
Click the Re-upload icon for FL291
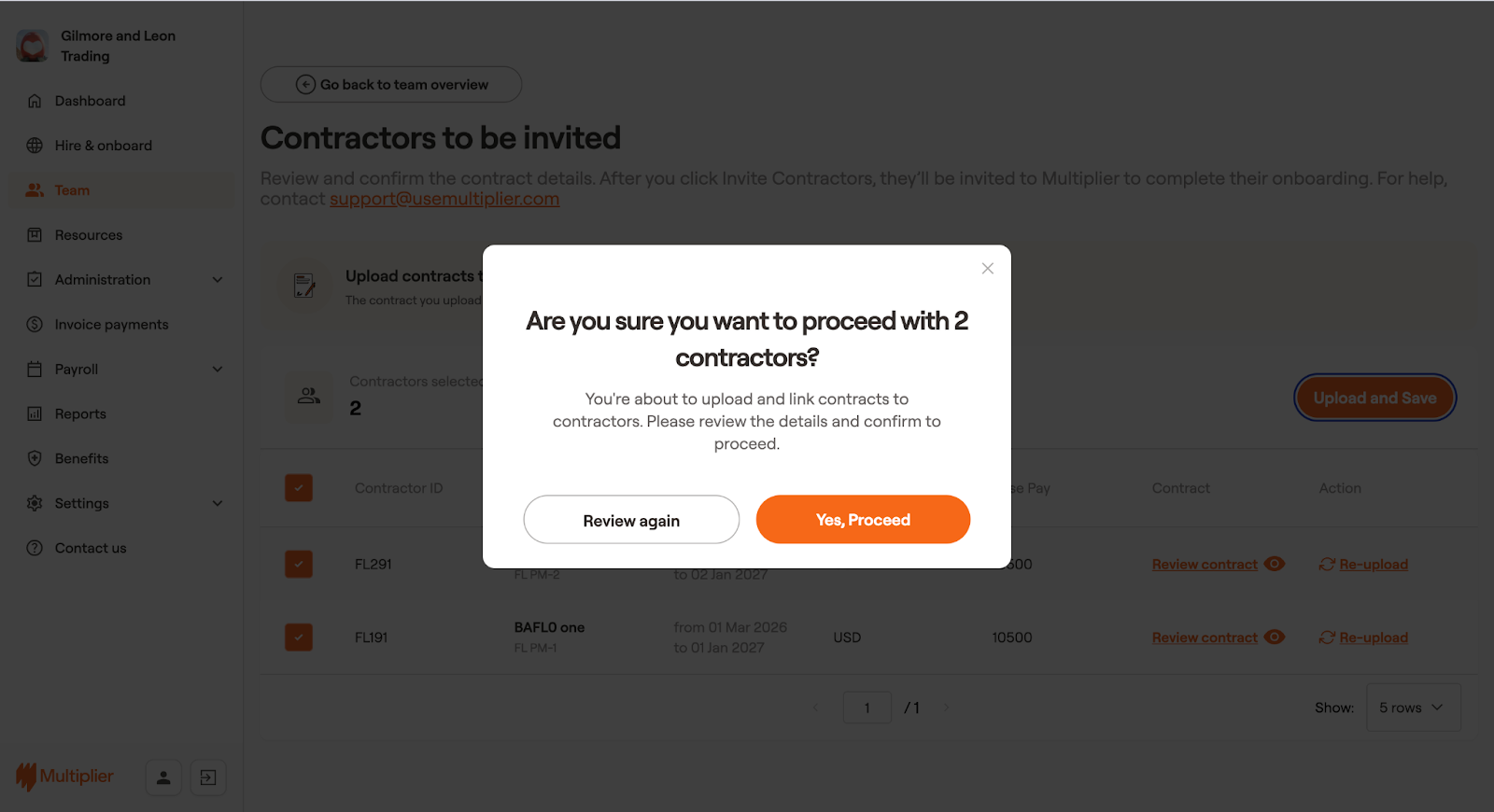(x=1327, y=565)
